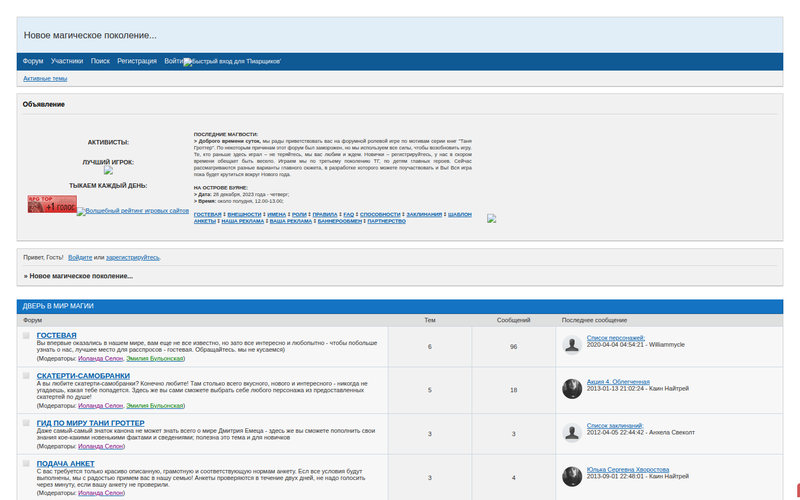Click the status icon beside ГОСТЕВАЯ forum title
Viewport: 800px width, 500px height.
pos(26,336)
